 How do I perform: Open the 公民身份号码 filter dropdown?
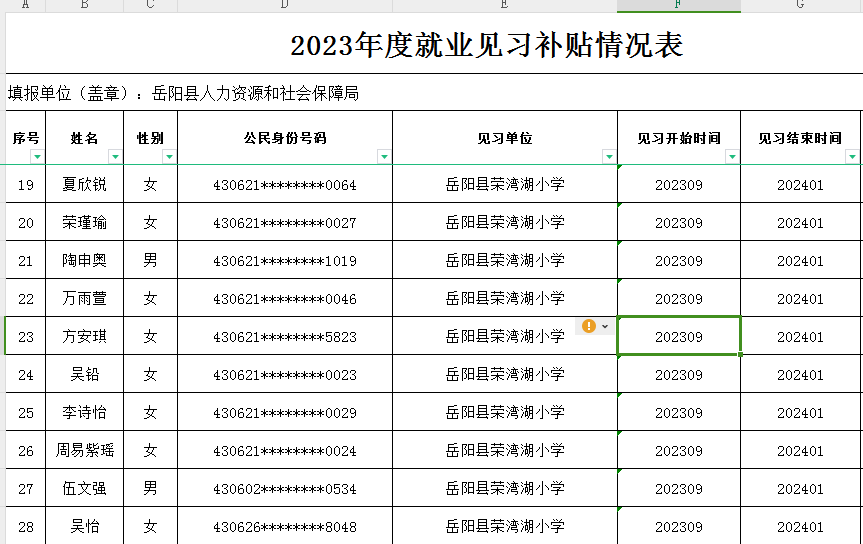coord(384,157)
